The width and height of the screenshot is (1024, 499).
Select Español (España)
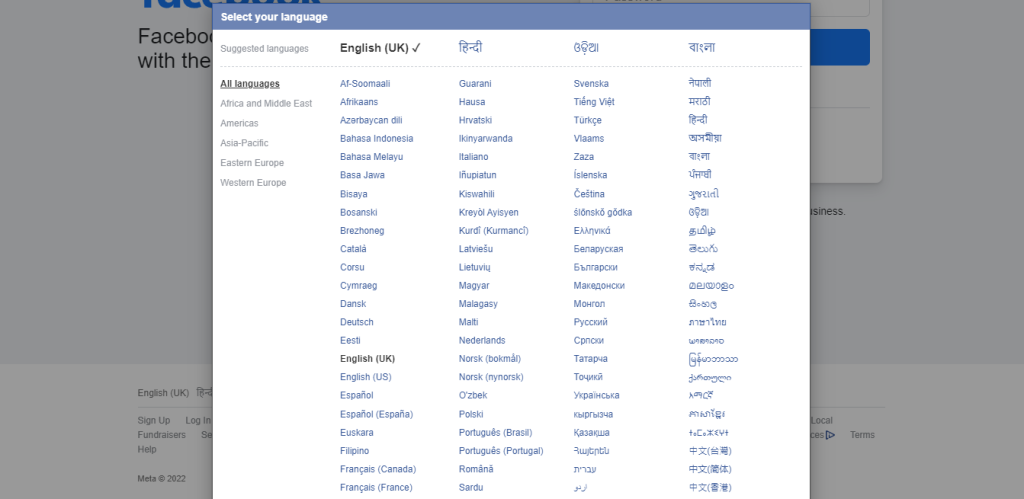click(x=377, y=414)
